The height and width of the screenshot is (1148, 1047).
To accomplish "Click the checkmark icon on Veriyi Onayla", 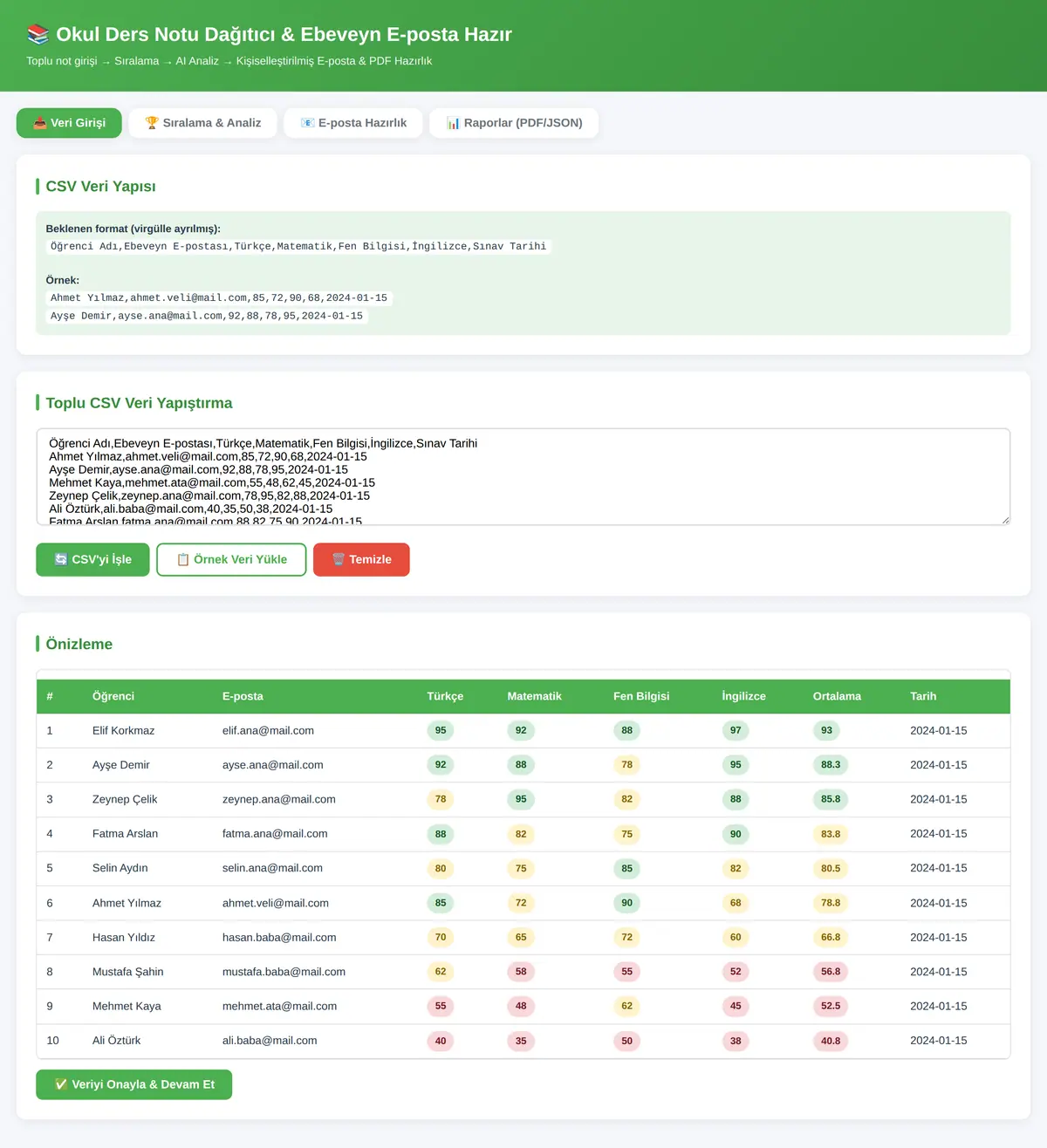I will pos(61,1084).
